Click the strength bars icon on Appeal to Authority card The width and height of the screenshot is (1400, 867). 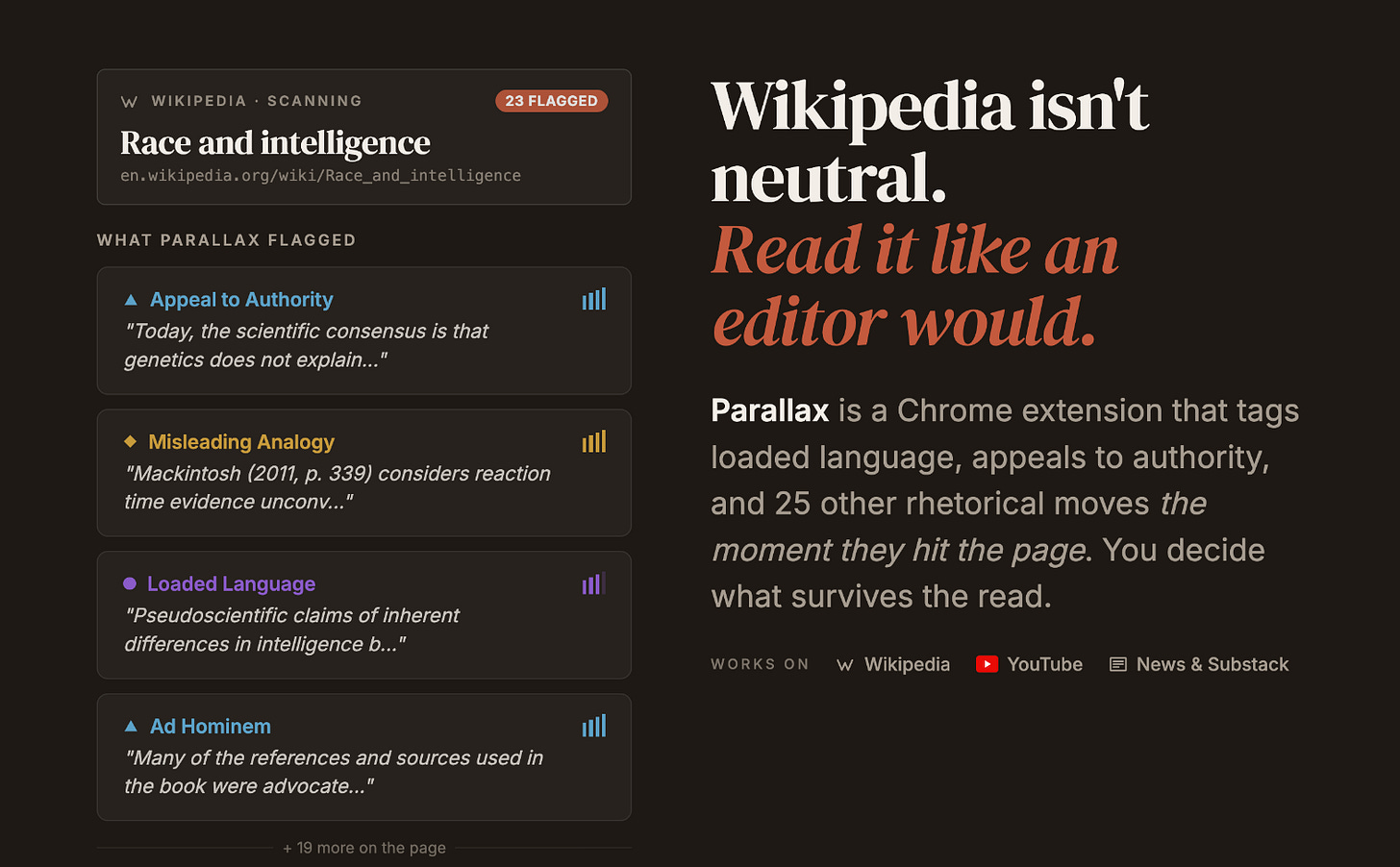point(594,299)
